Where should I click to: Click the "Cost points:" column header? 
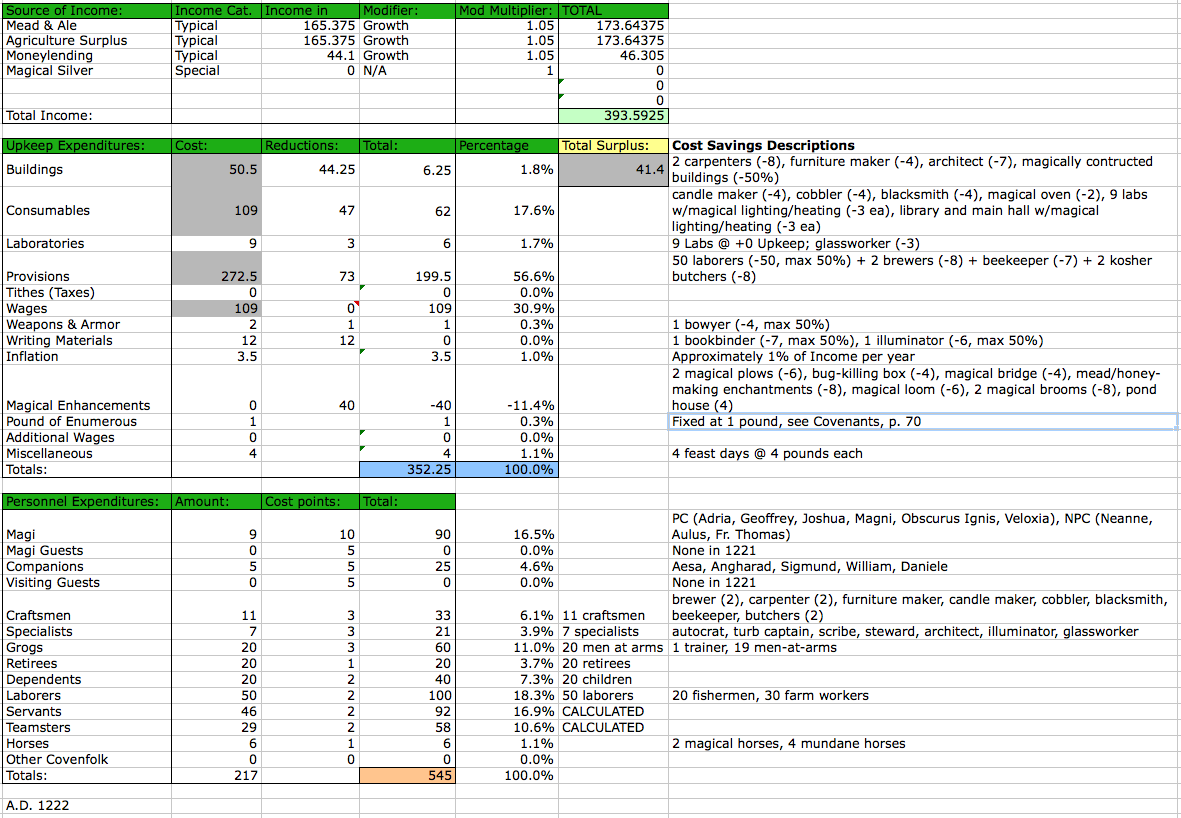pyautogui.click(x=310, y=501)
